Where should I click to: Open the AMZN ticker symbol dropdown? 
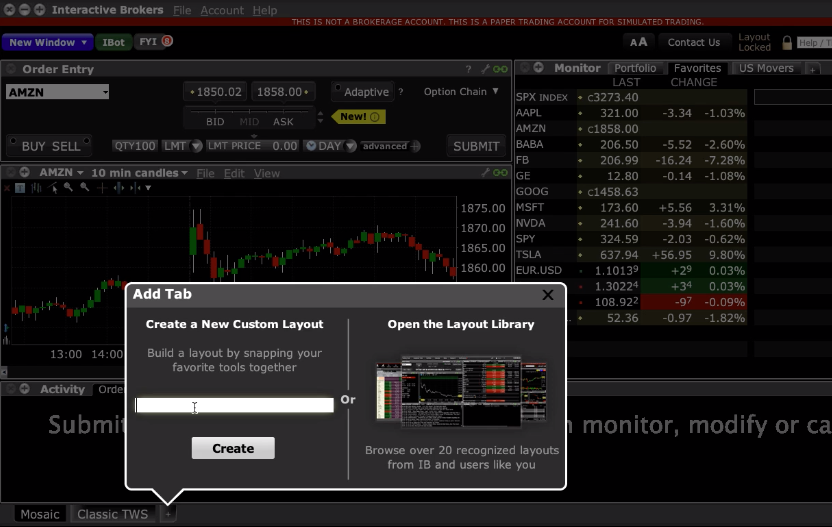pyautogui.click(x=105, y=92)
